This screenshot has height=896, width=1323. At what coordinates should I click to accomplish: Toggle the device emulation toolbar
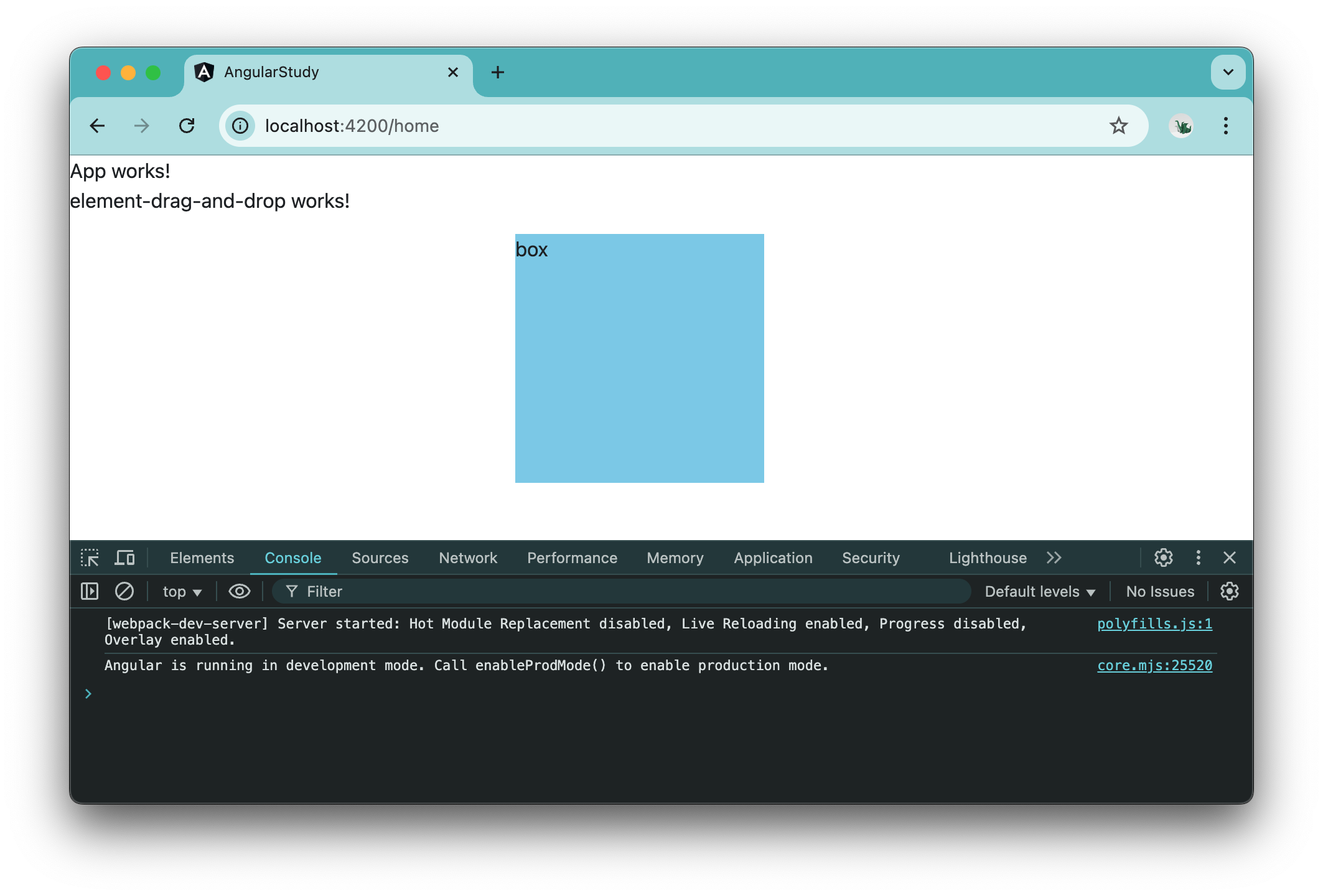124,558
